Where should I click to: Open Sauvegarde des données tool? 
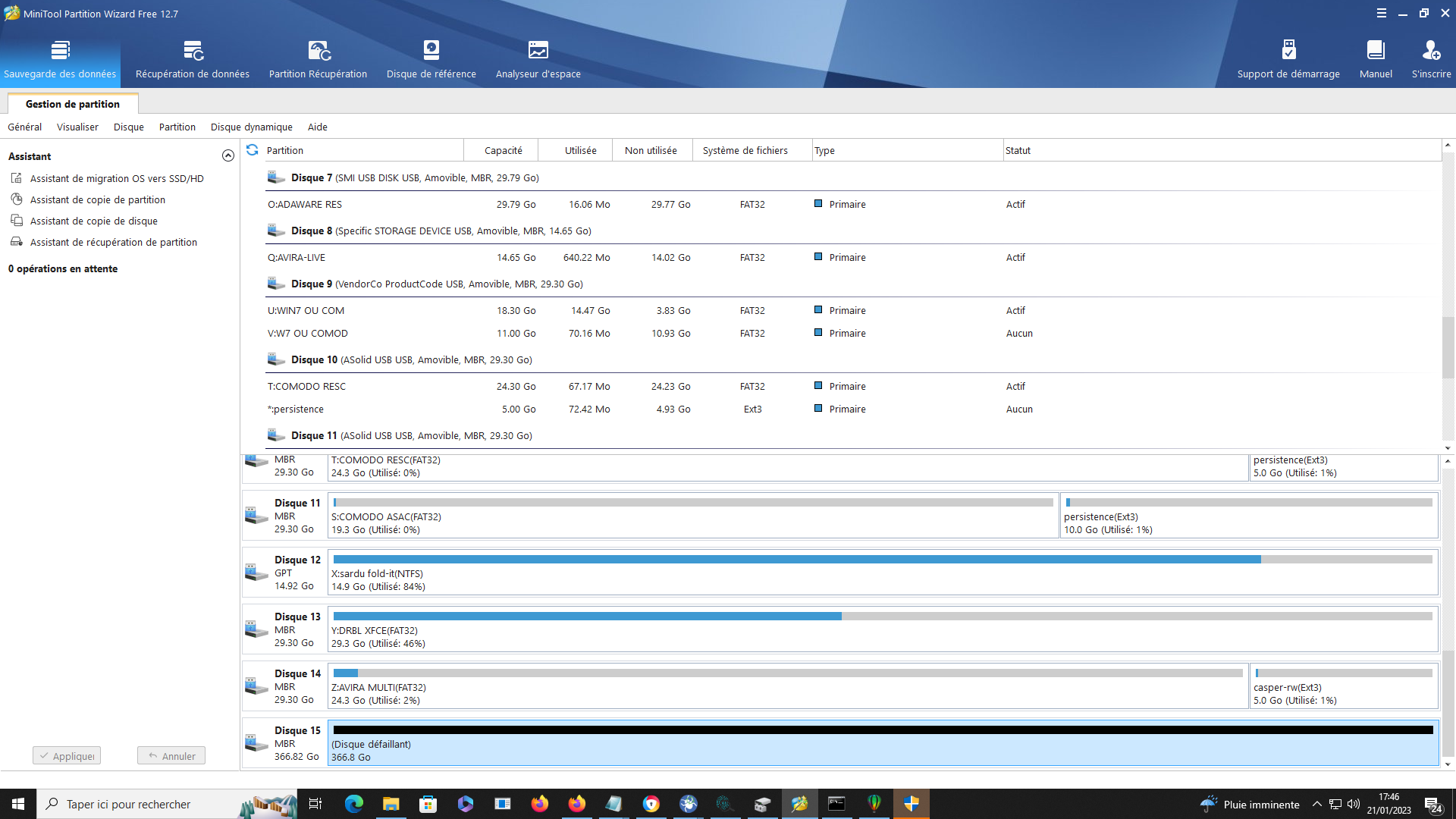click(60, 59)
